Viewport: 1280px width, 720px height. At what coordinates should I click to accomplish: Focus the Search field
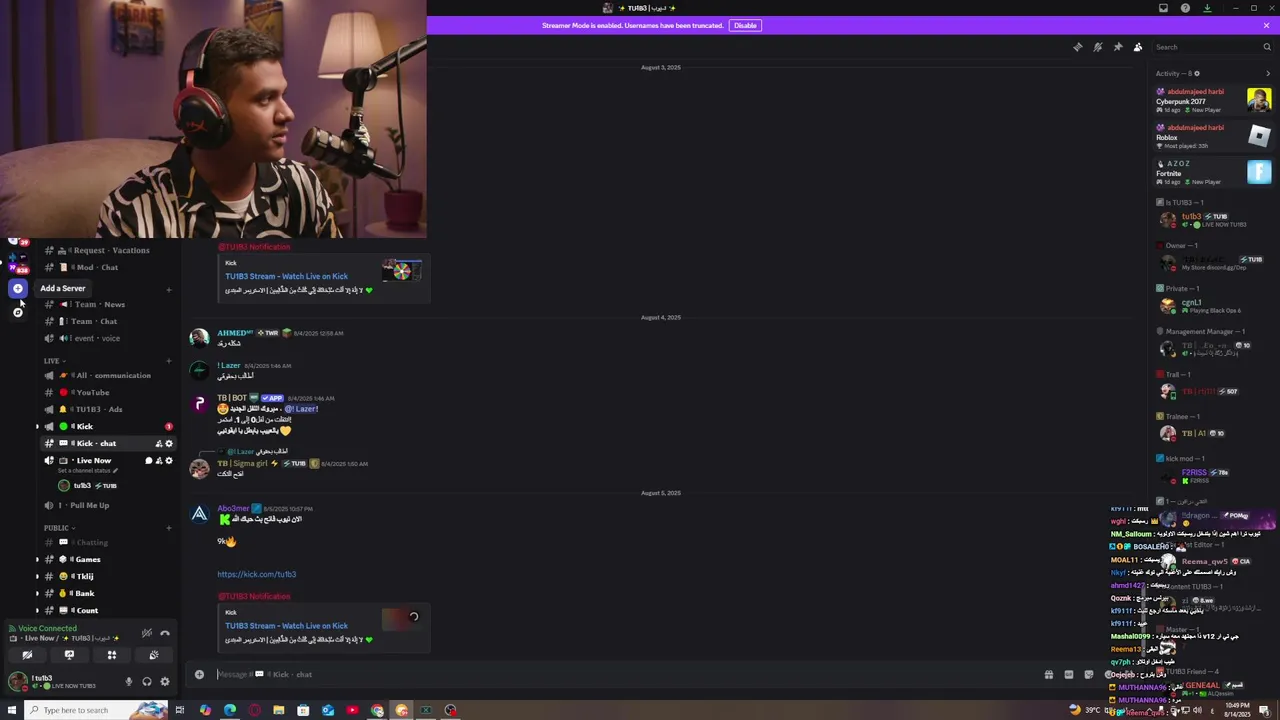[1211, 47]
